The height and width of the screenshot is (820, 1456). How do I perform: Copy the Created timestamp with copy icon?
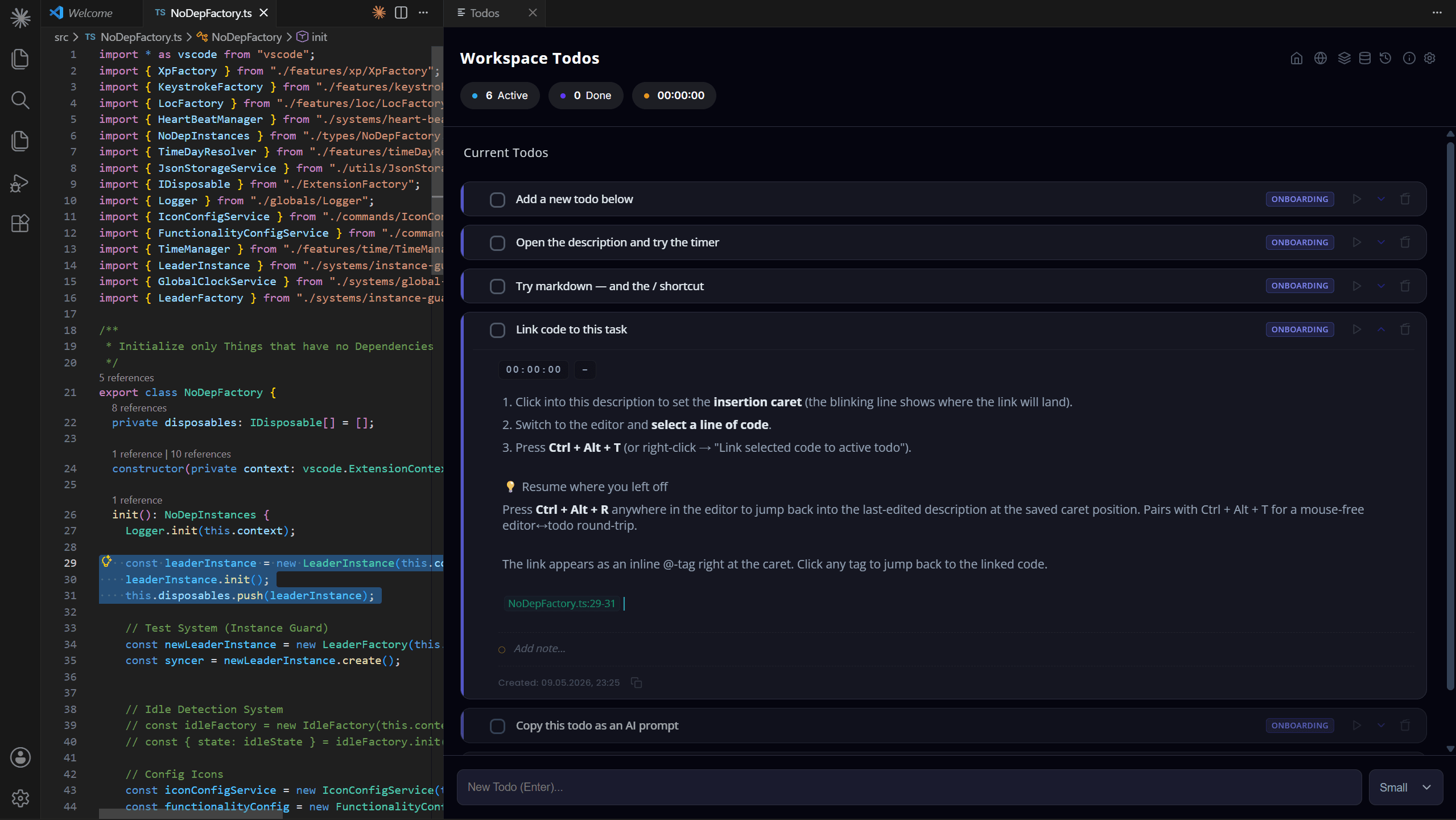click(636, 682)
